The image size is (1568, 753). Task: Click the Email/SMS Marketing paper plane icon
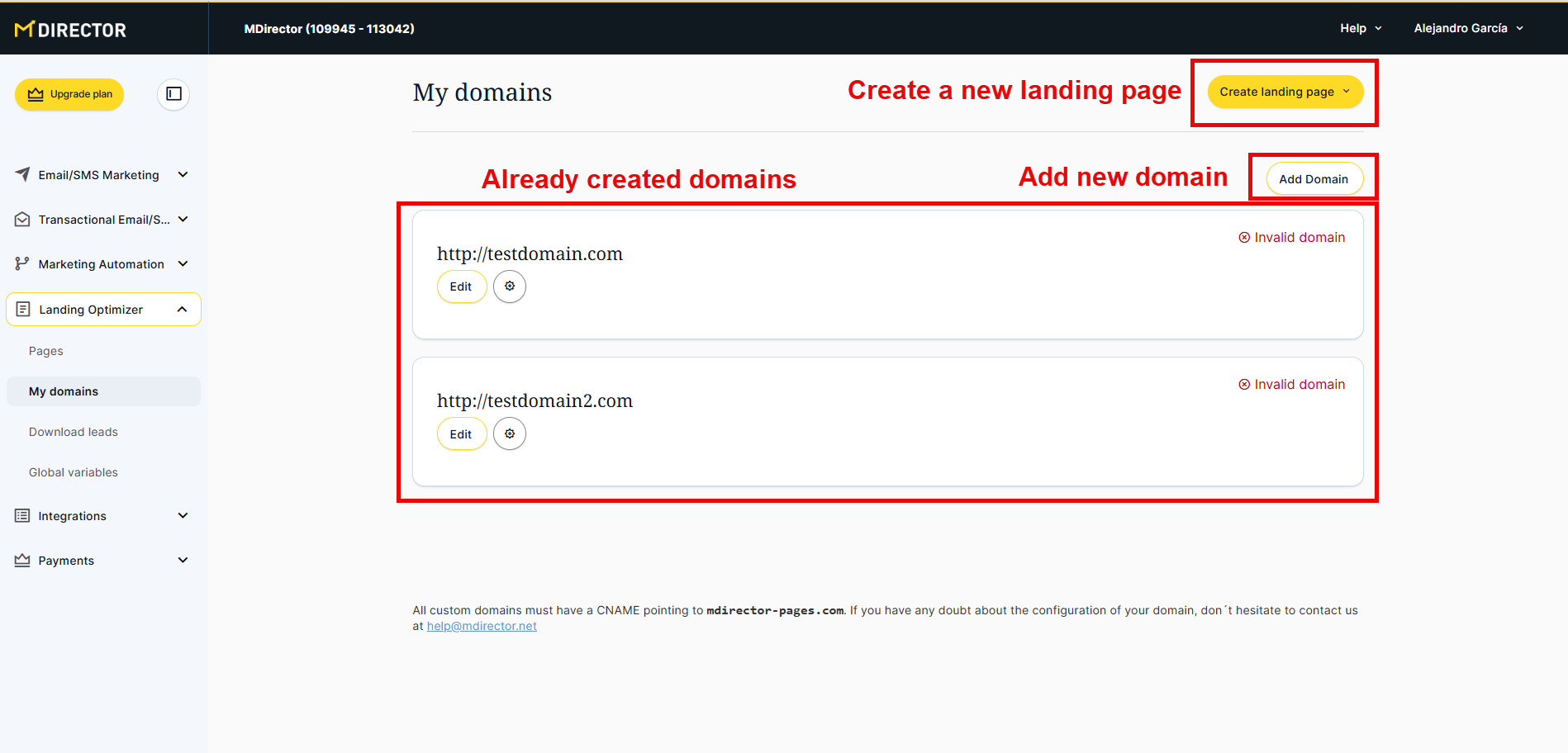(x=22, y=174)
